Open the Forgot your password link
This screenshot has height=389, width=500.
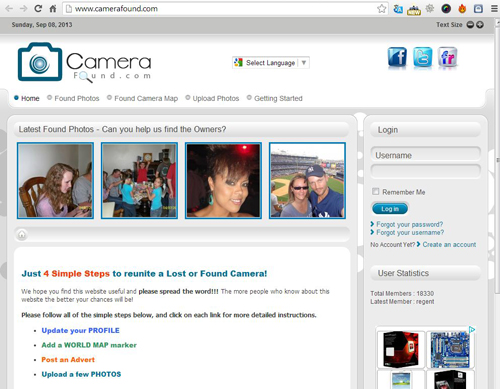tap(410, 224)
